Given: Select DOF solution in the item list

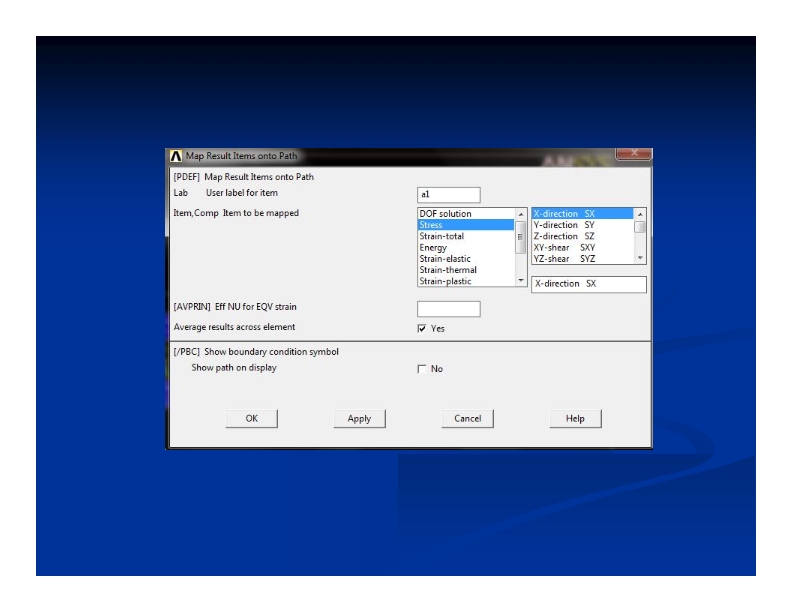Looking at the screenshot, I should click(x=465, y=214).
